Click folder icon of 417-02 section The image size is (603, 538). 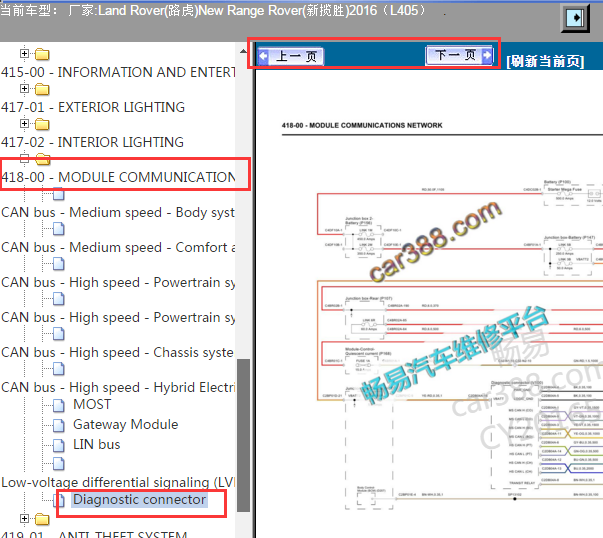click(x=42, y=124)
